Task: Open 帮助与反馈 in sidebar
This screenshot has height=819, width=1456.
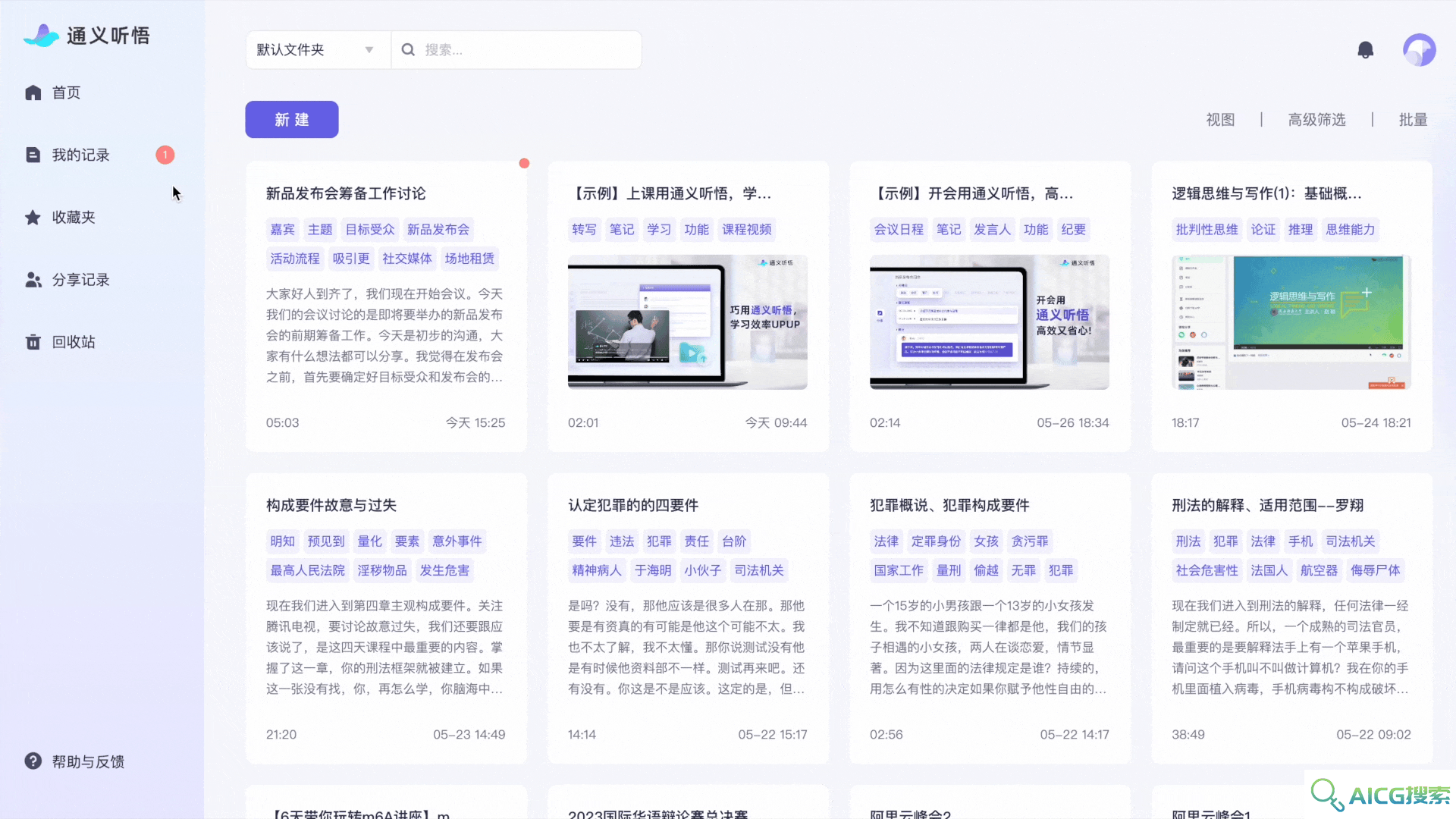Action: click(88, 761)
